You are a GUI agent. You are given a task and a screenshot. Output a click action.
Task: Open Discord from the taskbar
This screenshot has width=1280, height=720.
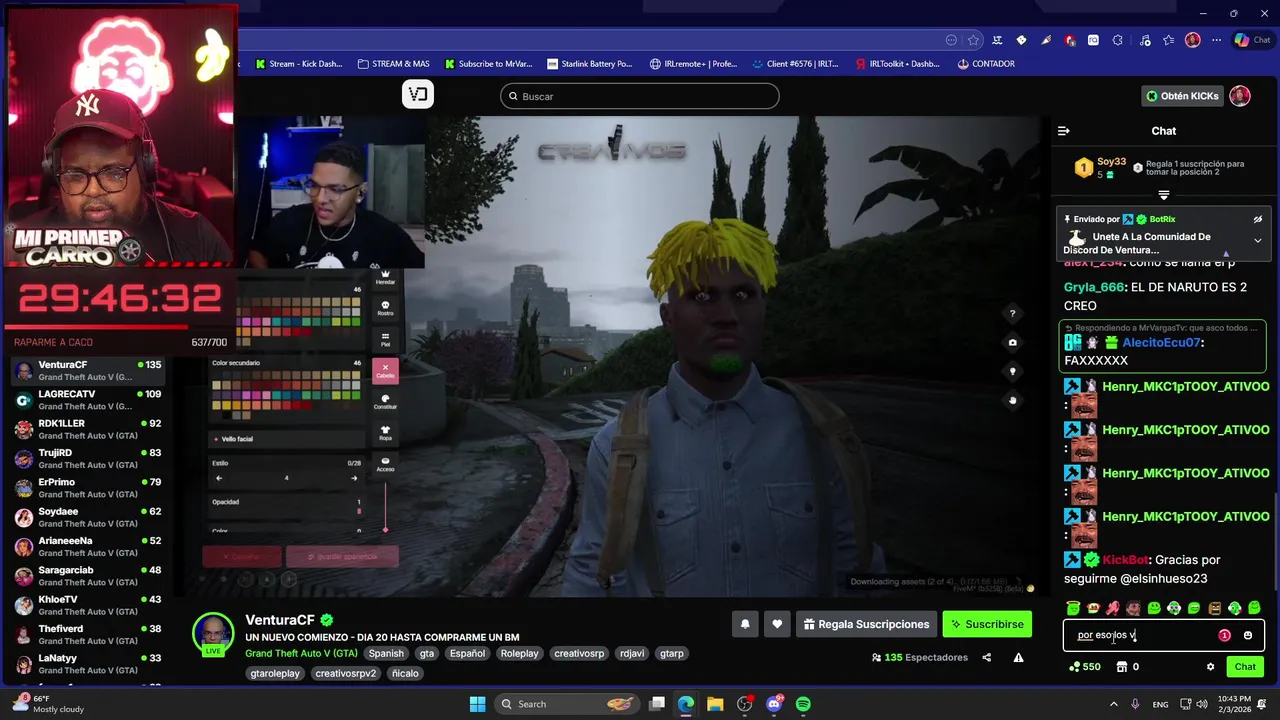(x=774, y=704)
